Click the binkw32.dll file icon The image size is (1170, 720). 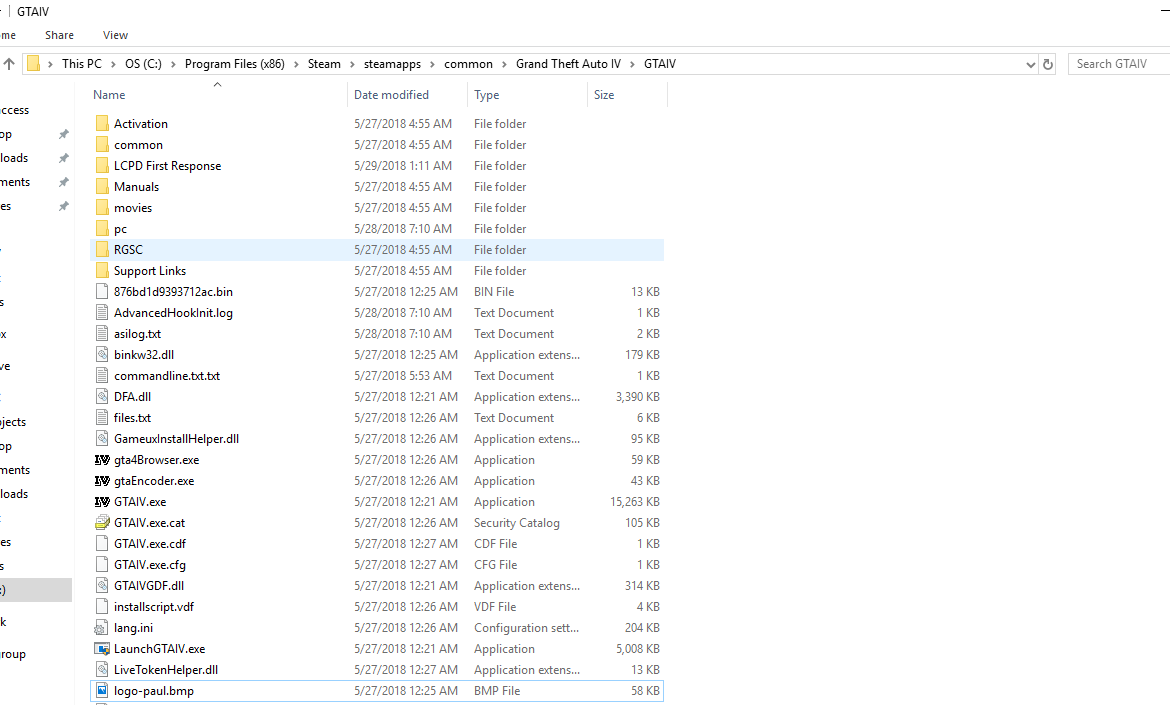[x=102, y=354]
